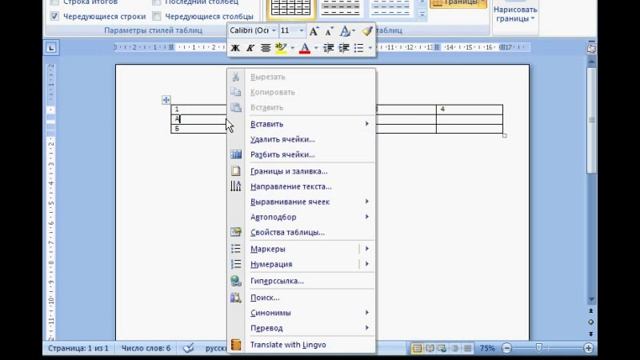Open the Calibri font name dropdown
640x360 pixels.
click(274, 31)
